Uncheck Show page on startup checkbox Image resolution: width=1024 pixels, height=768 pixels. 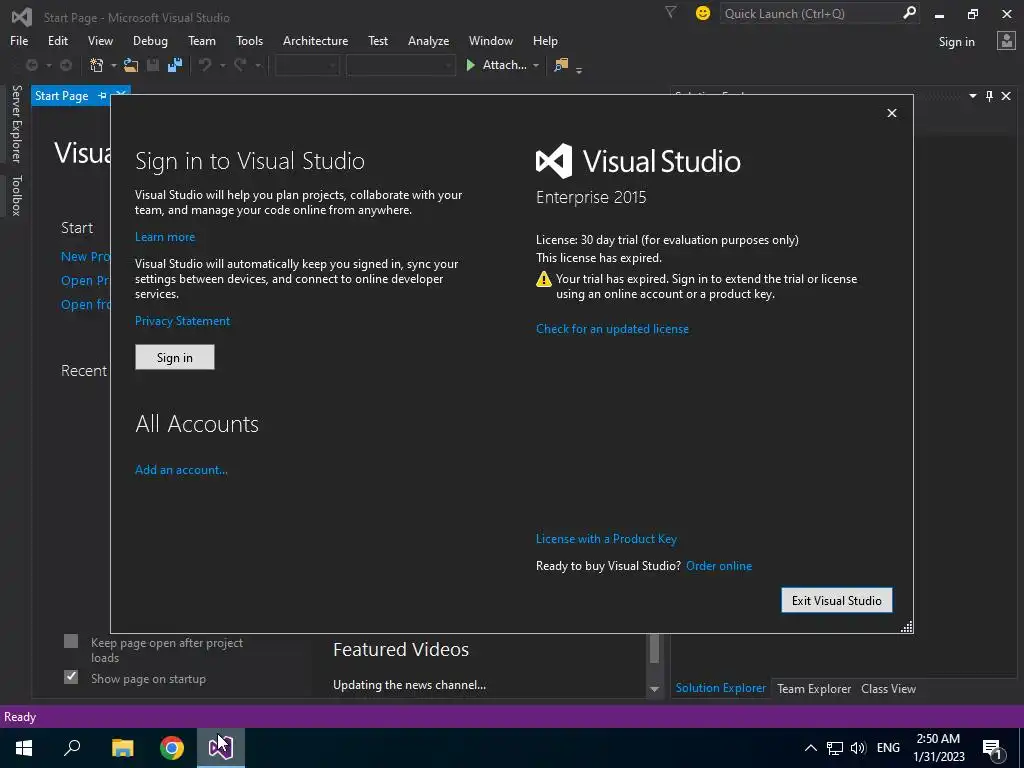click(x=71, y=677)
